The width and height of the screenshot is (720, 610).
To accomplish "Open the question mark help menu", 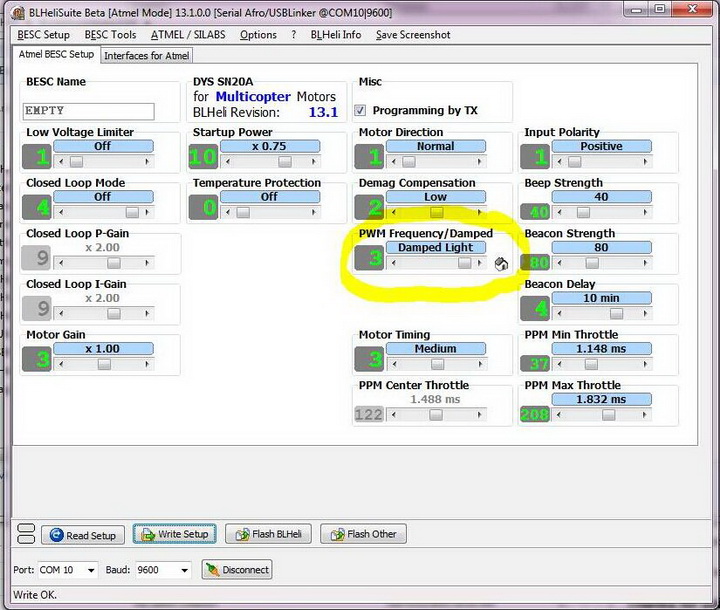I will tap(293, 35).
